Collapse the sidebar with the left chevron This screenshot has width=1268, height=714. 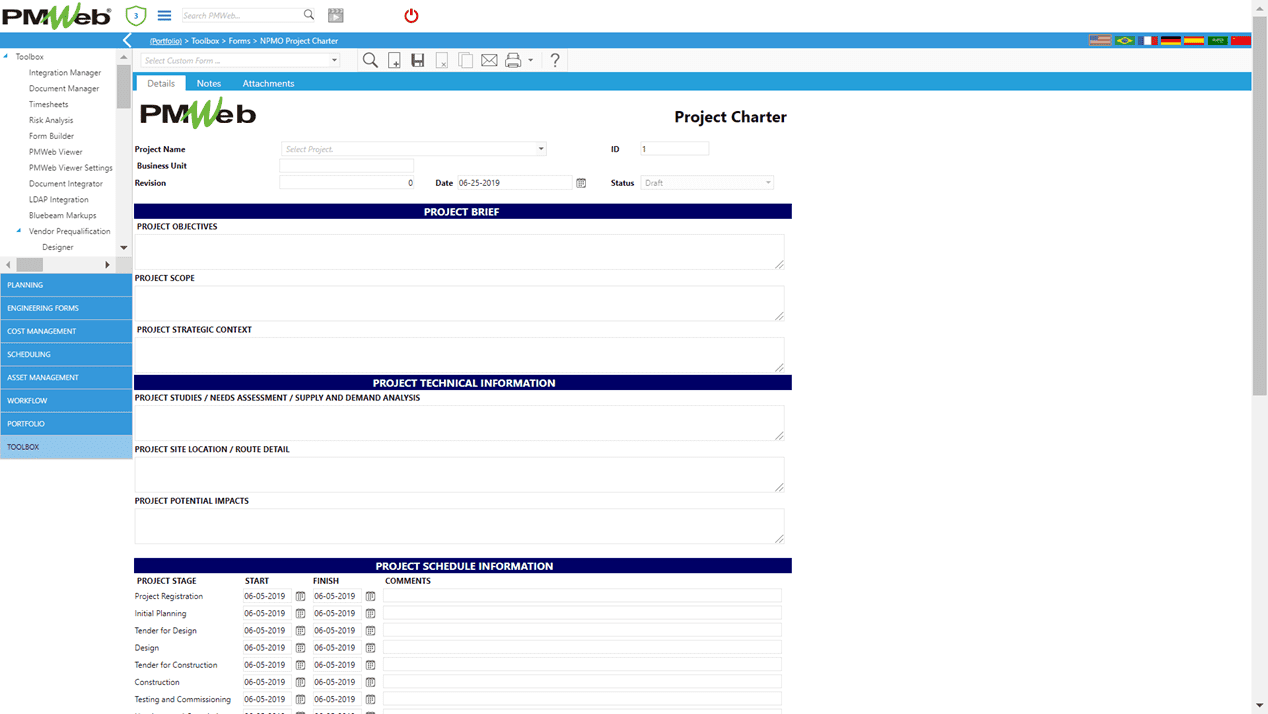pos(127,41)
